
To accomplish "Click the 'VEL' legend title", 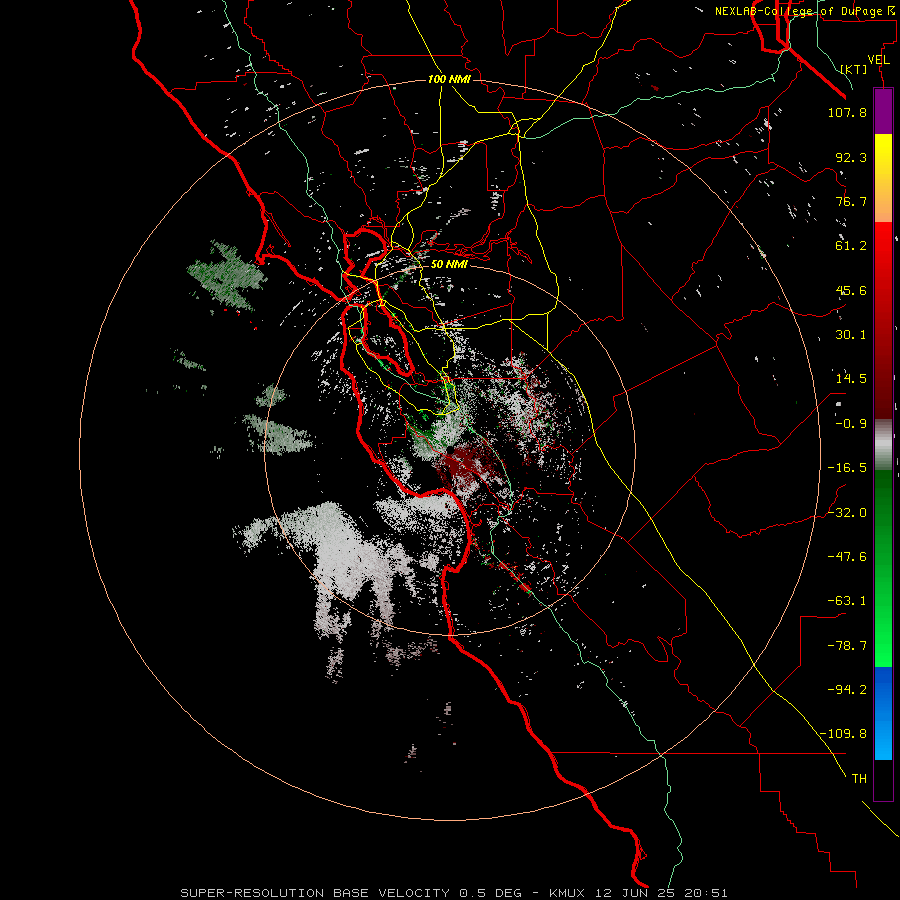I will click(878, 60).
